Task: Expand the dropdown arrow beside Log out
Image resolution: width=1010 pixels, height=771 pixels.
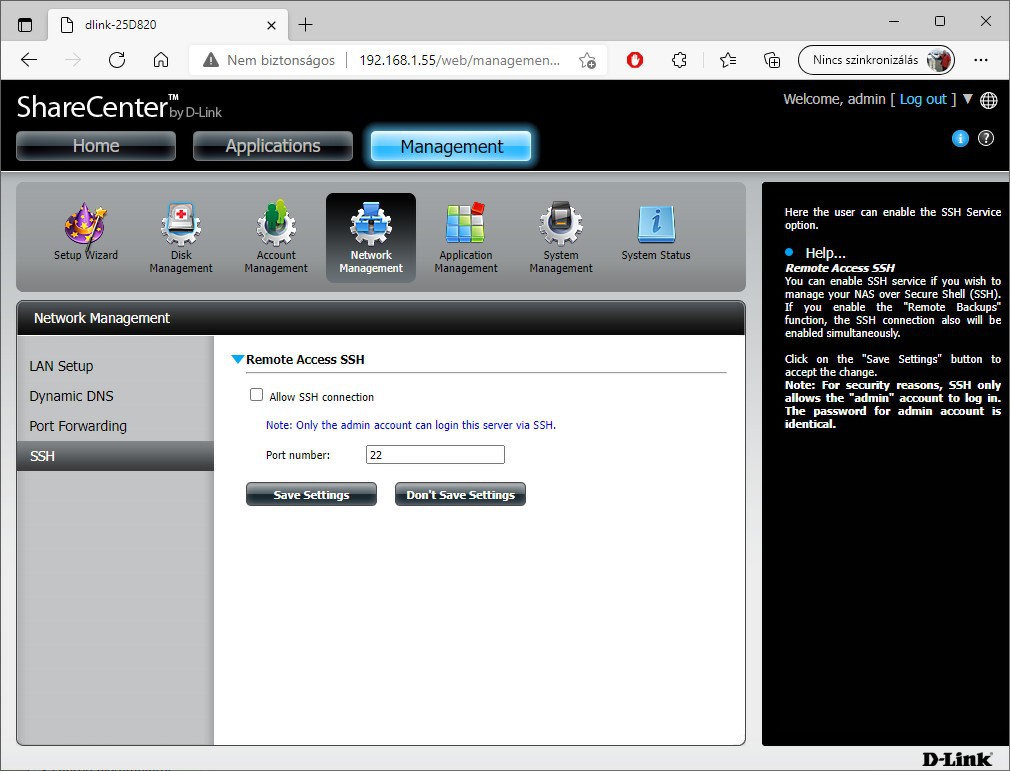Action: pyautogui.click(x=967, y=99)
